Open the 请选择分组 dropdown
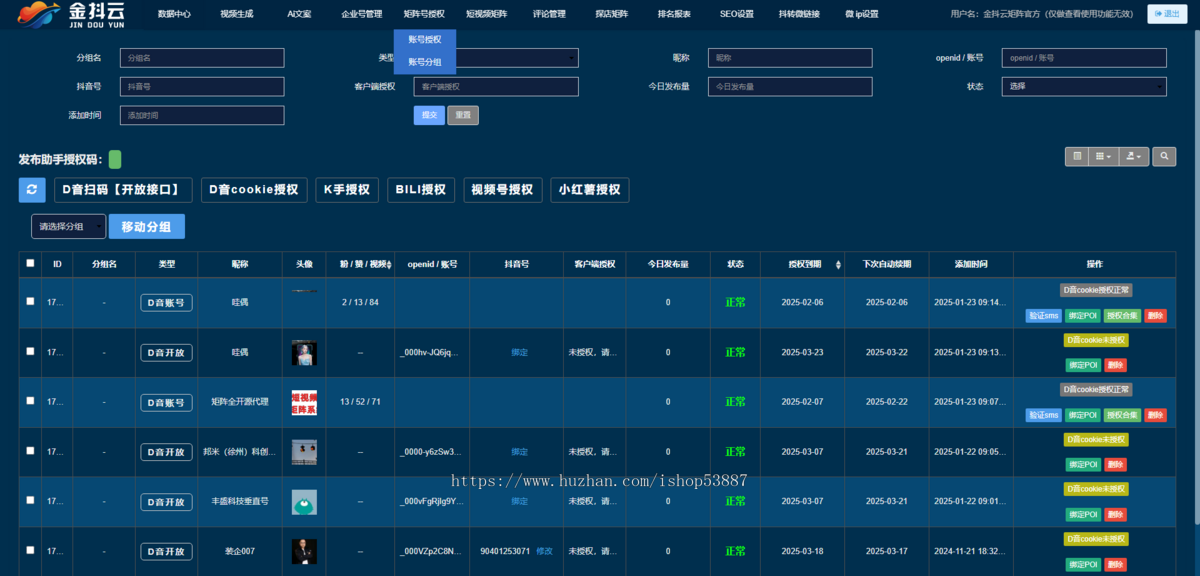 pyautogui.click(x=68, y=227)
